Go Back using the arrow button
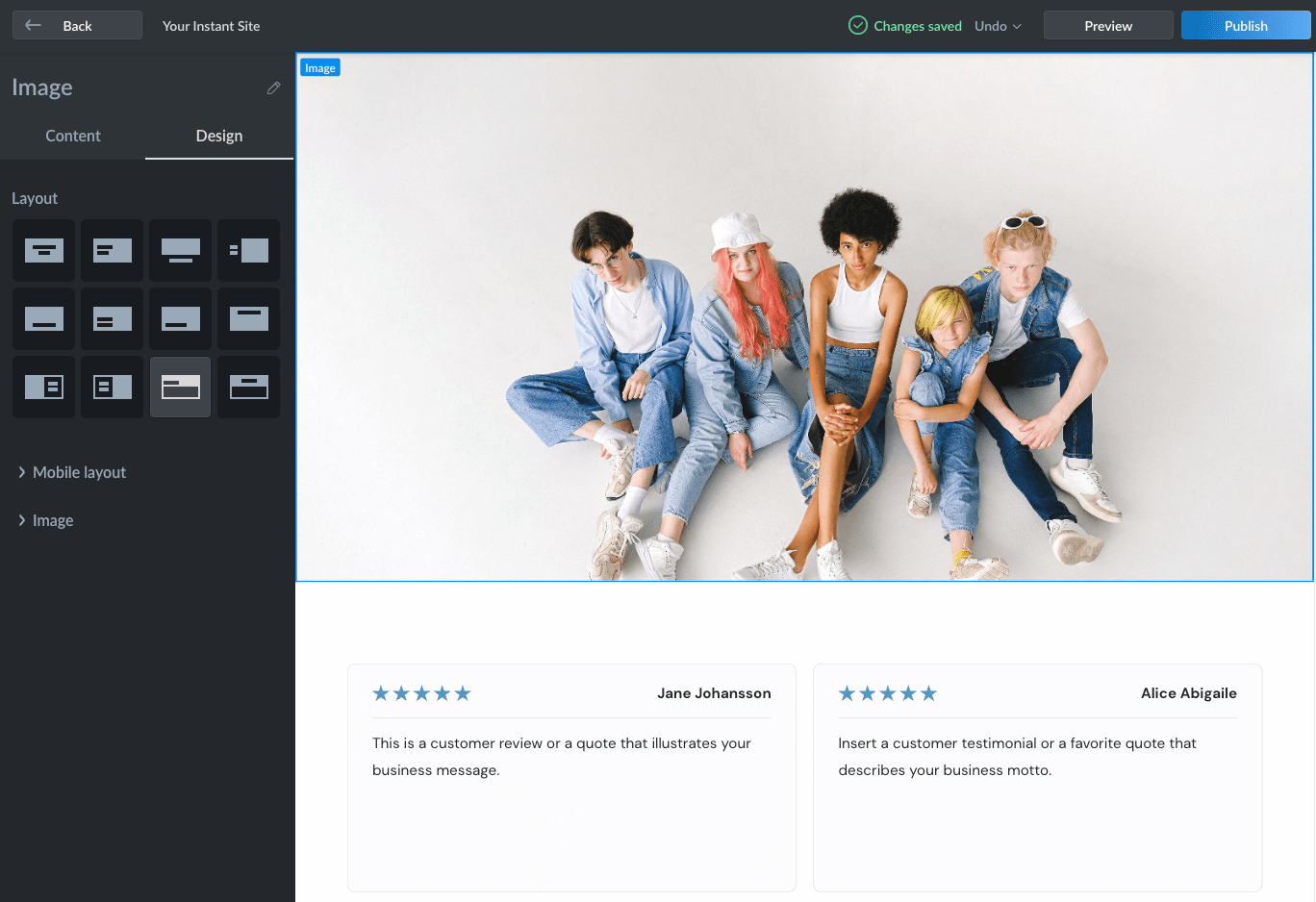 coord(77,26)
